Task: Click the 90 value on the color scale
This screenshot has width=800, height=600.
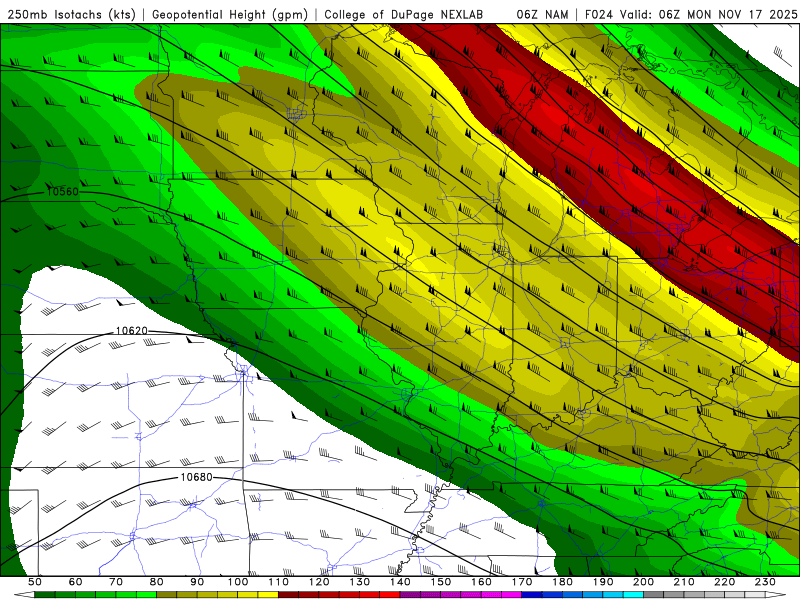Action: tap(197, 582)
